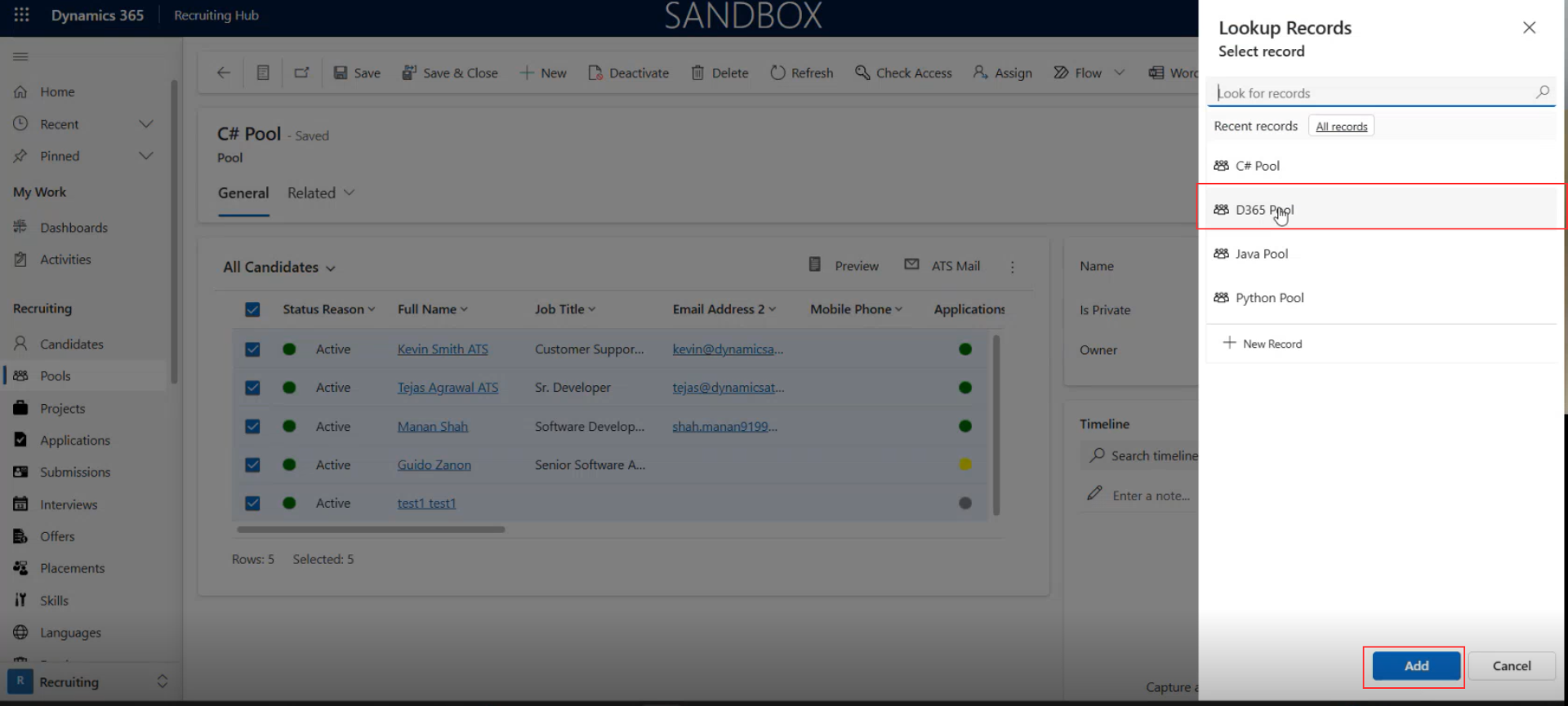The image size is (1568, 706).
Task: Click the blue Add button
Action: (x=1416, y=666)
